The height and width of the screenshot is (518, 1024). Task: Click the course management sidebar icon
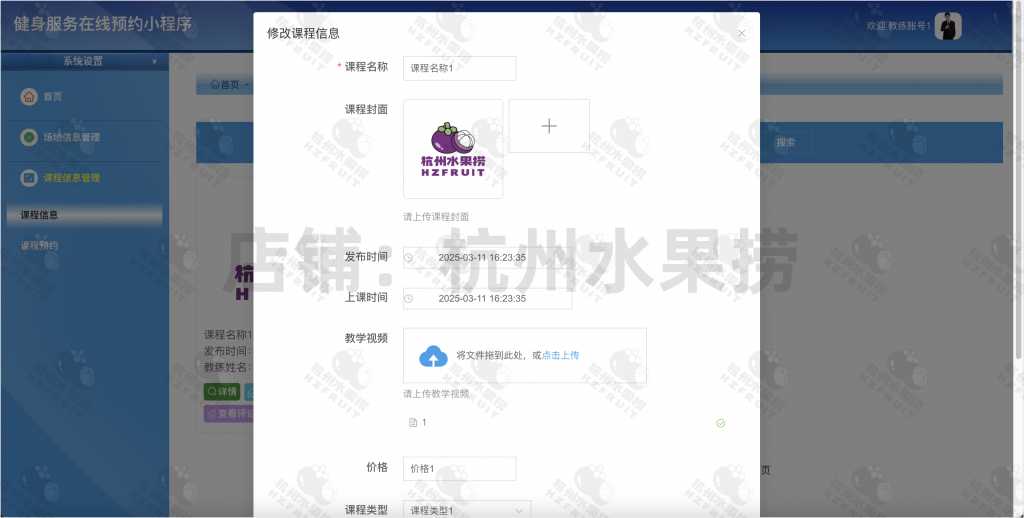point(29,178)
